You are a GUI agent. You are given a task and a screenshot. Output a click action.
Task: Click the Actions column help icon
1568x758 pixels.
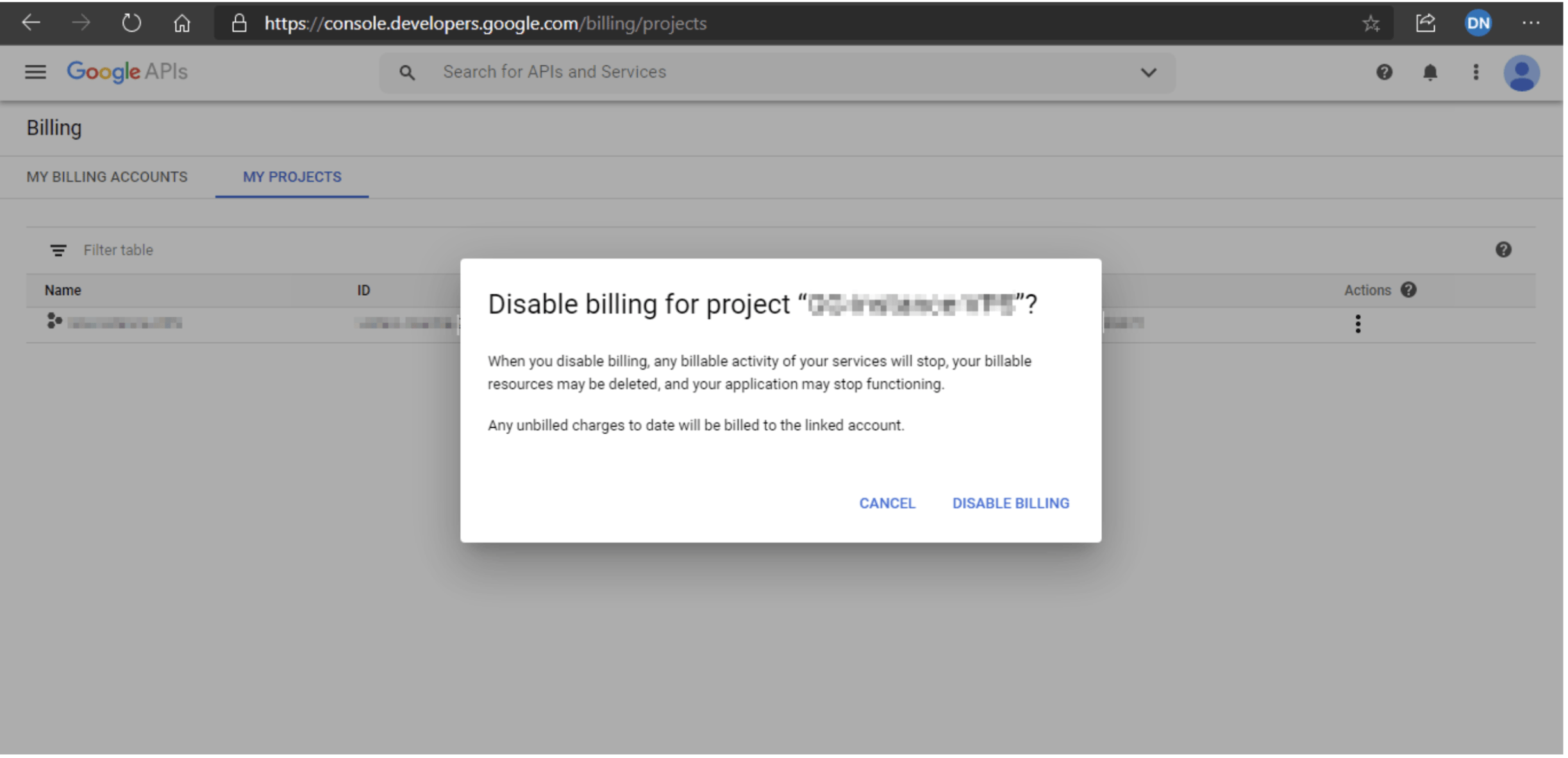pos(1408,290)
